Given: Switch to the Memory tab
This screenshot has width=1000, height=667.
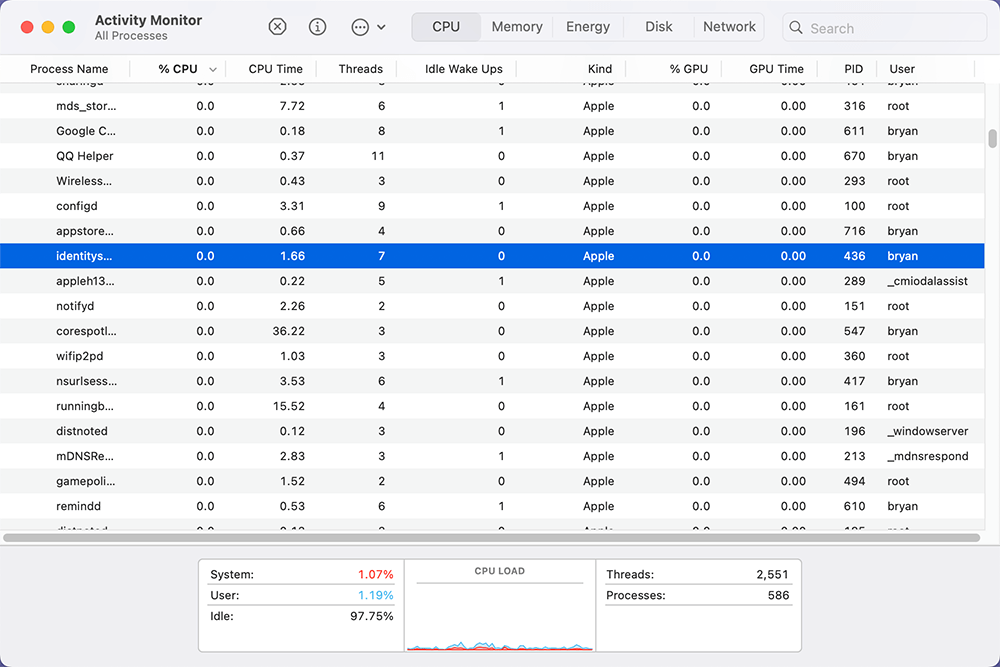Looking at the screenshot, I should (x=517, y=27).
